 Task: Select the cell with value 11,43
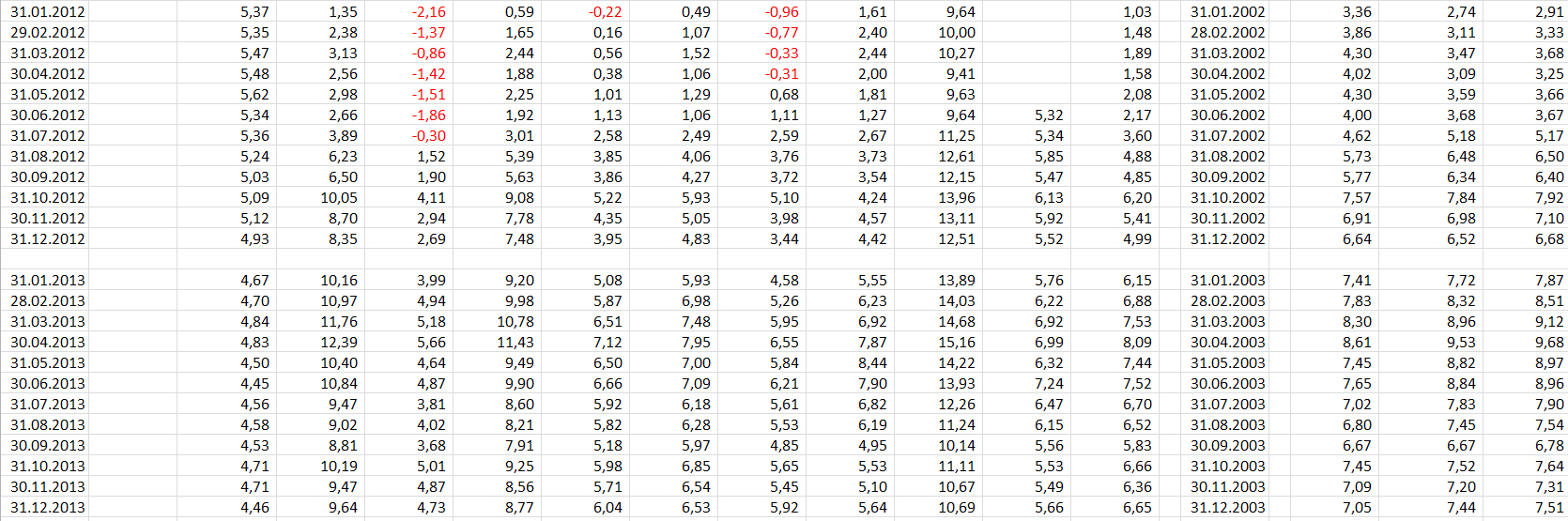(515, 343)
